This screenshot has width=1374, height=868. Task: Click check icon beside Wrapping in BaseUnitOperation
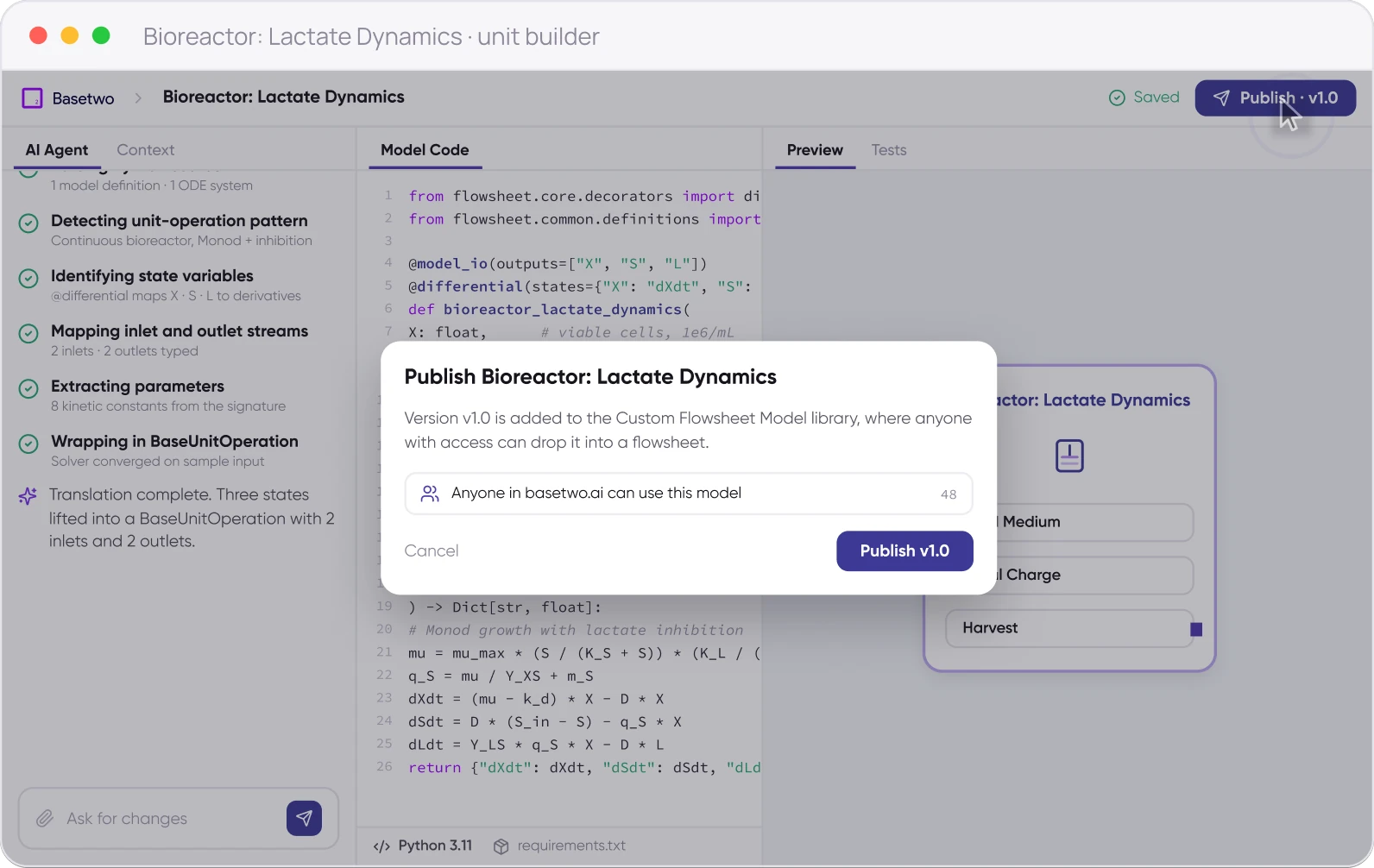(28, 444)
